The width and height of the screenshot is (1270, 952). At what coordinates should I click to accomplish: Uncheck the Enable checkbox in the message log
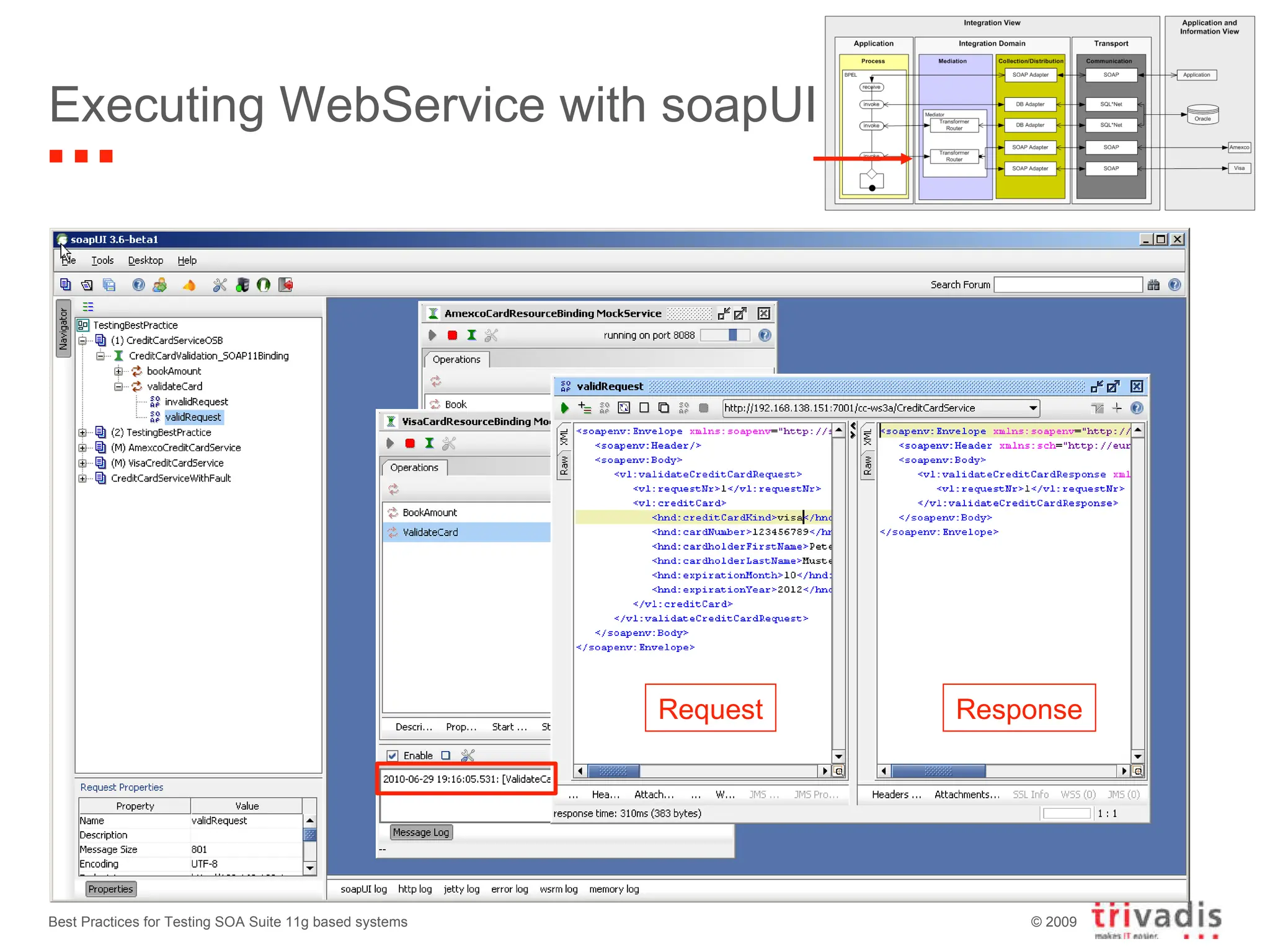pyautogui.click(x=392, y=756)
